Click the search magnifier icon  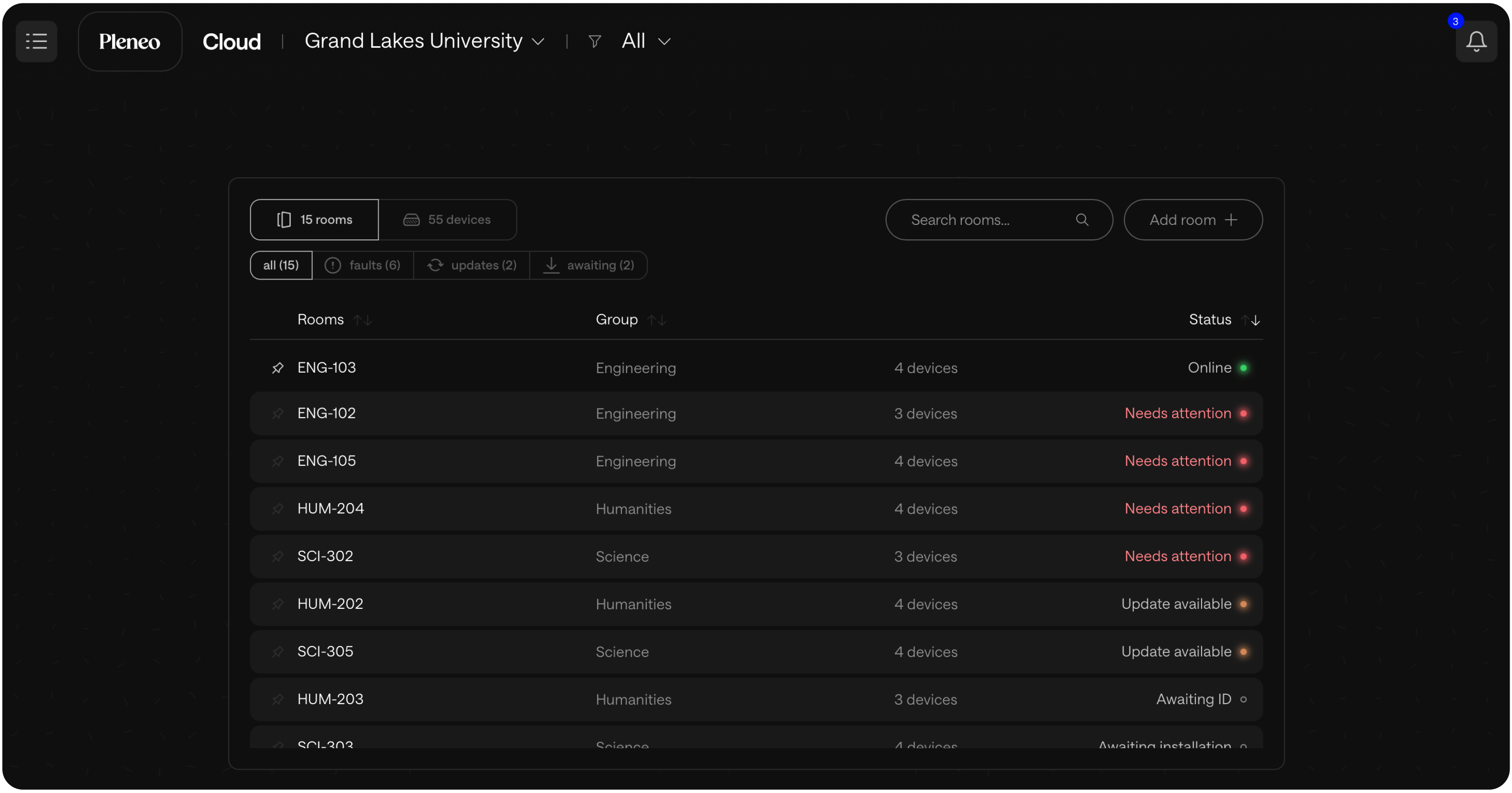coord(1082,220)
